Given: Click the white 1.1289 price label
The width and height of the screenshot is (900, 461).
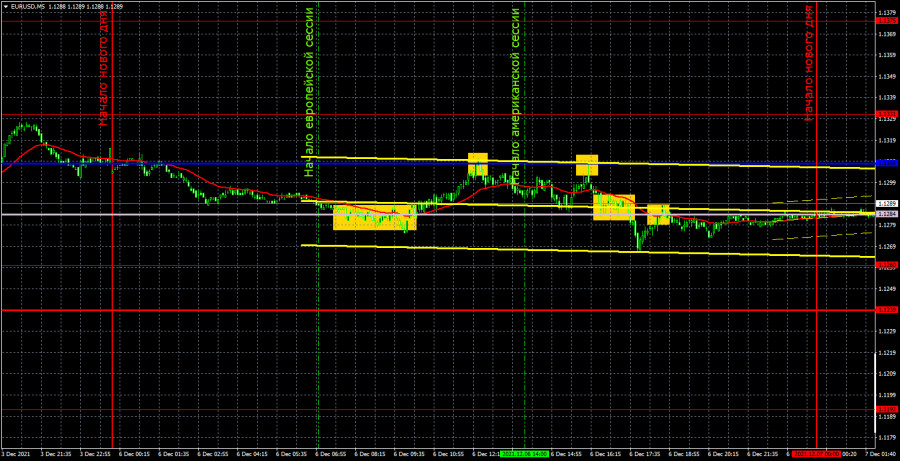Looking at the screenshot, I should (886, 204).
